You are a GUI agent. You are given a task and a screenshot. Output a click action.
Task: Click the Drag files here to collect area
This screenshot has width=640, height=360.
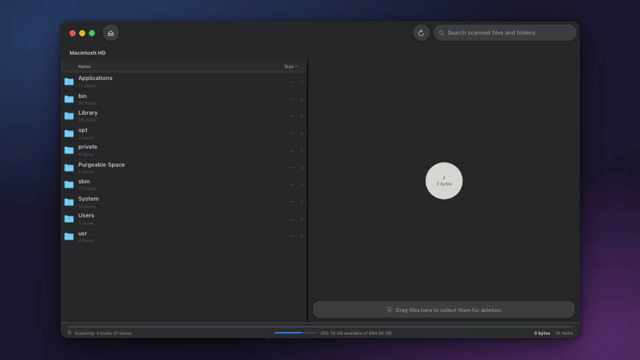(x=444, y=310)
